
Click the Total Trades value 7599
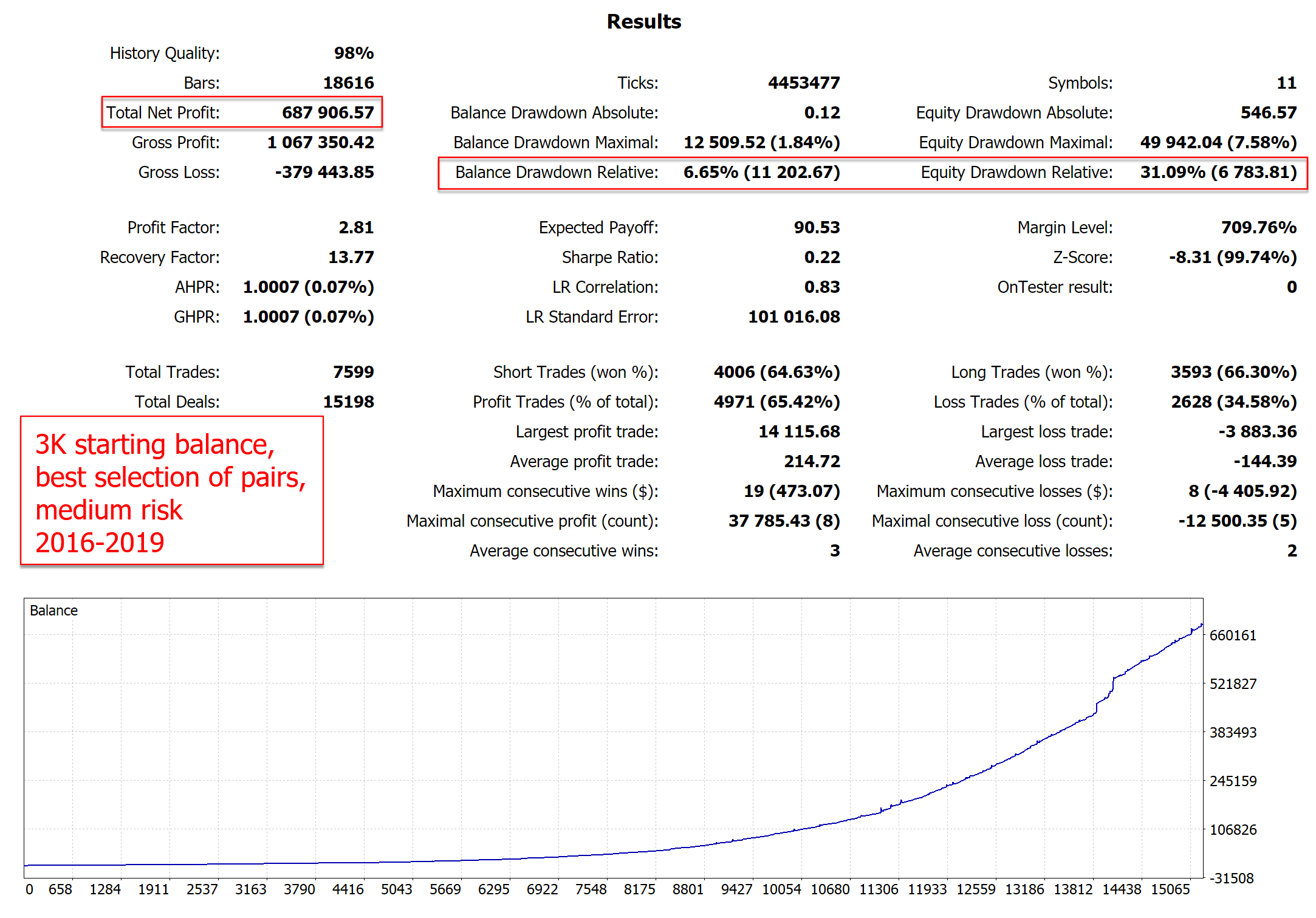pos(353,372)
